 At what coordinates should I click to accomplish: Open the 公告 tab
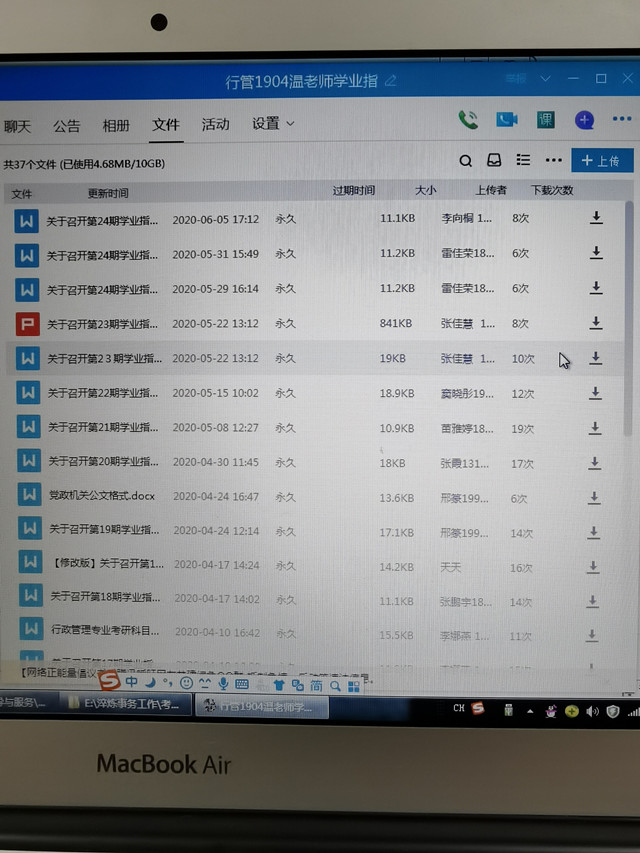pyautogui.click(x=67, y=125)
